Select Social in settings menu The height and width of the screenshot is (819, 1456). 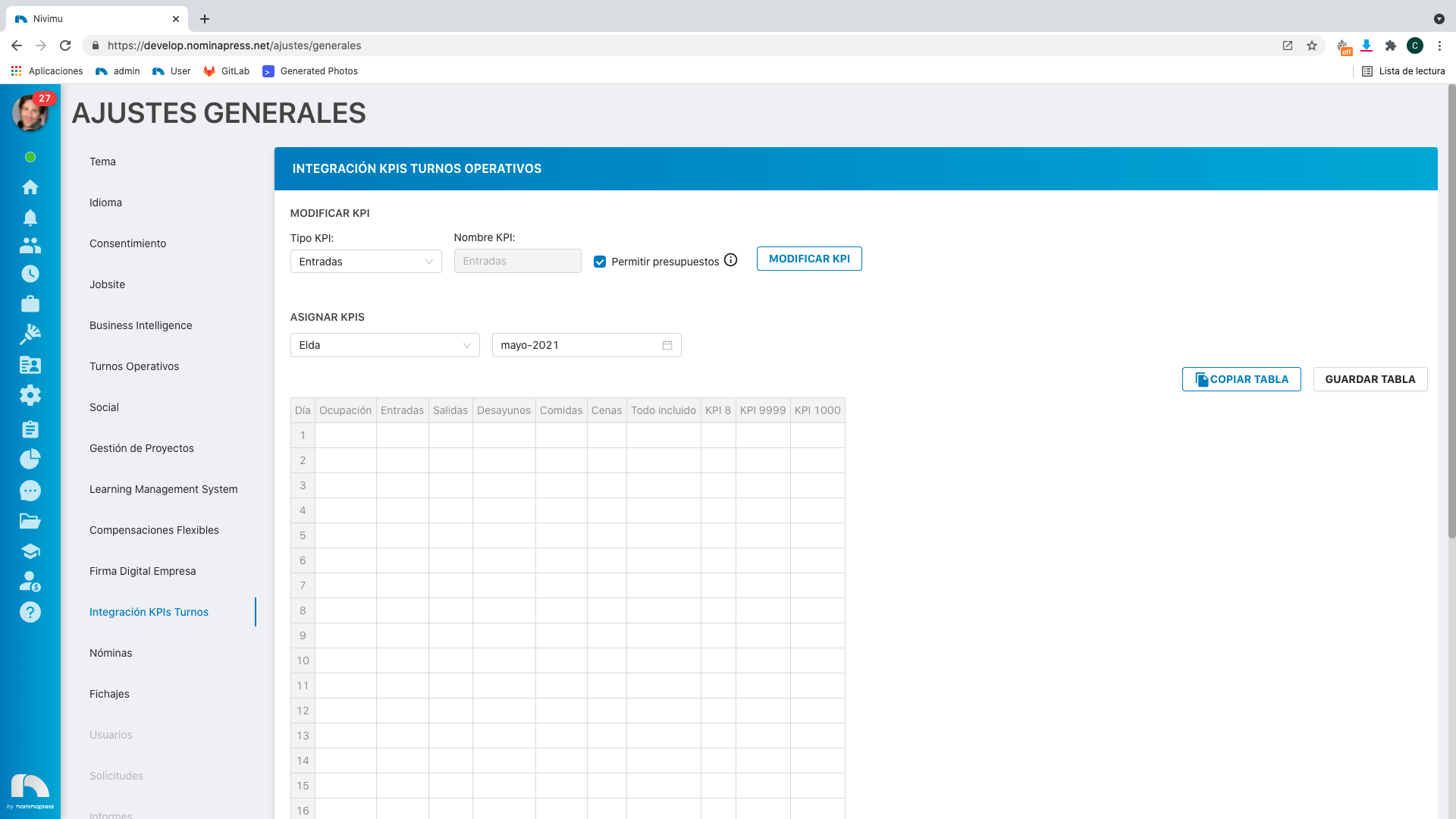104,407
